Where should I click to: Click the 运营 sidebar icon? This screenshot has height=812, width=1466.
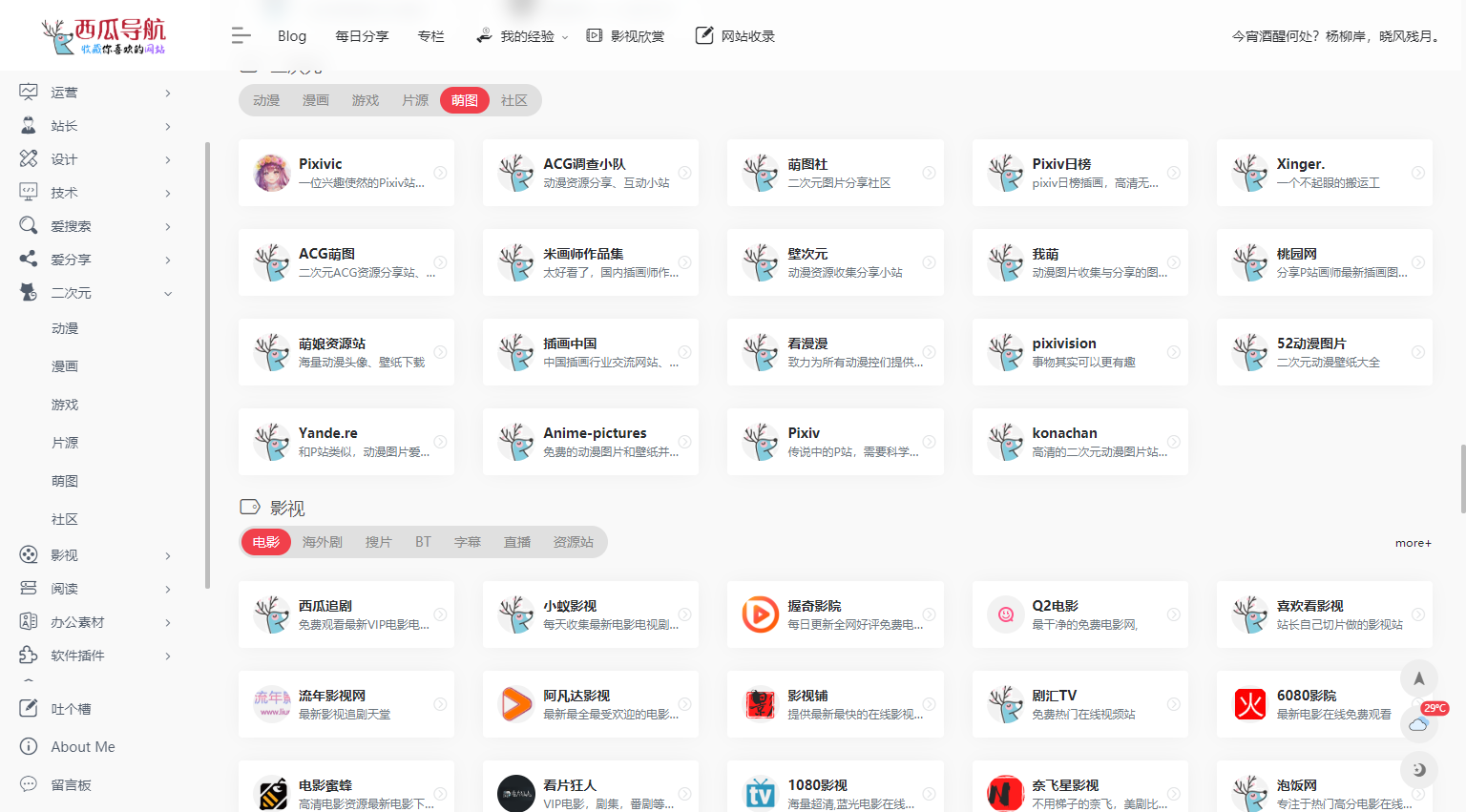click(29, 93)
